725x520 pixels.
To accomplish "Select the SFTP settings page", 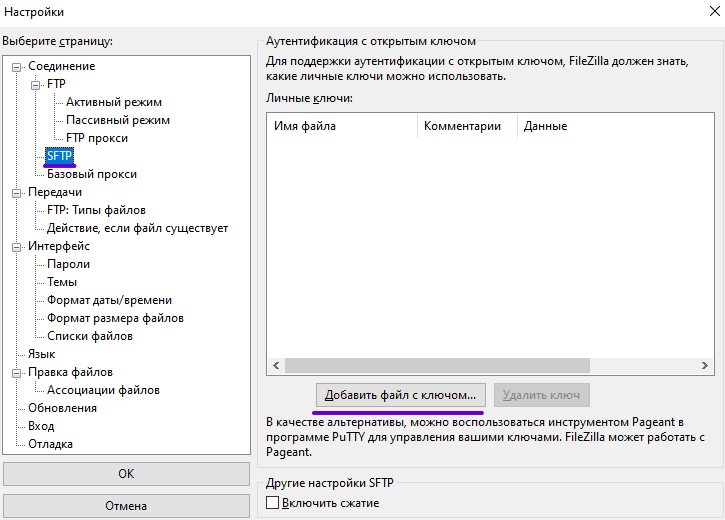I will [60, 156].
